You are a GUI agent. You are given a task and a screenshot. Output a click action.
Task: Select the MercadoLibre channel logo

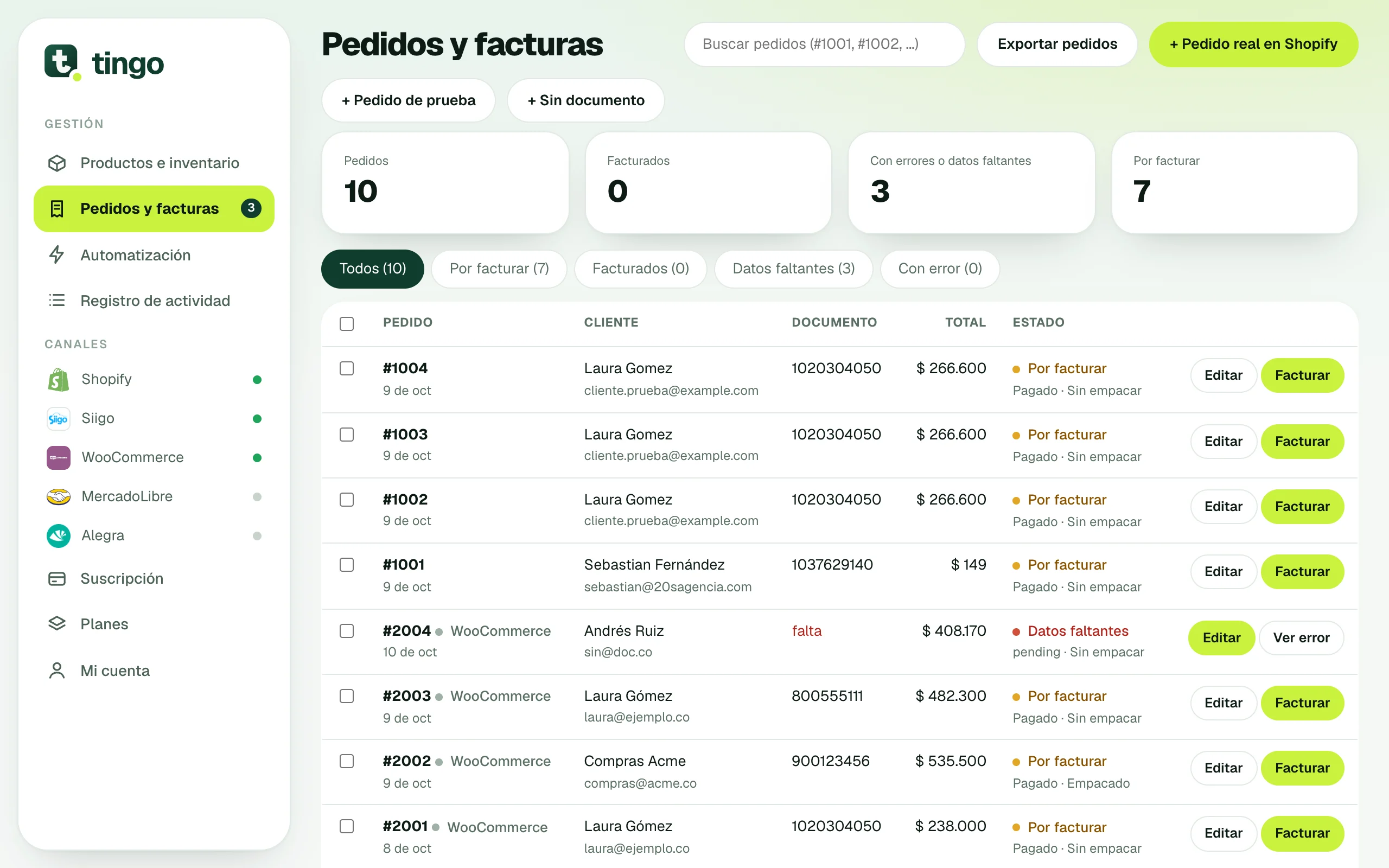click(59, 496)
